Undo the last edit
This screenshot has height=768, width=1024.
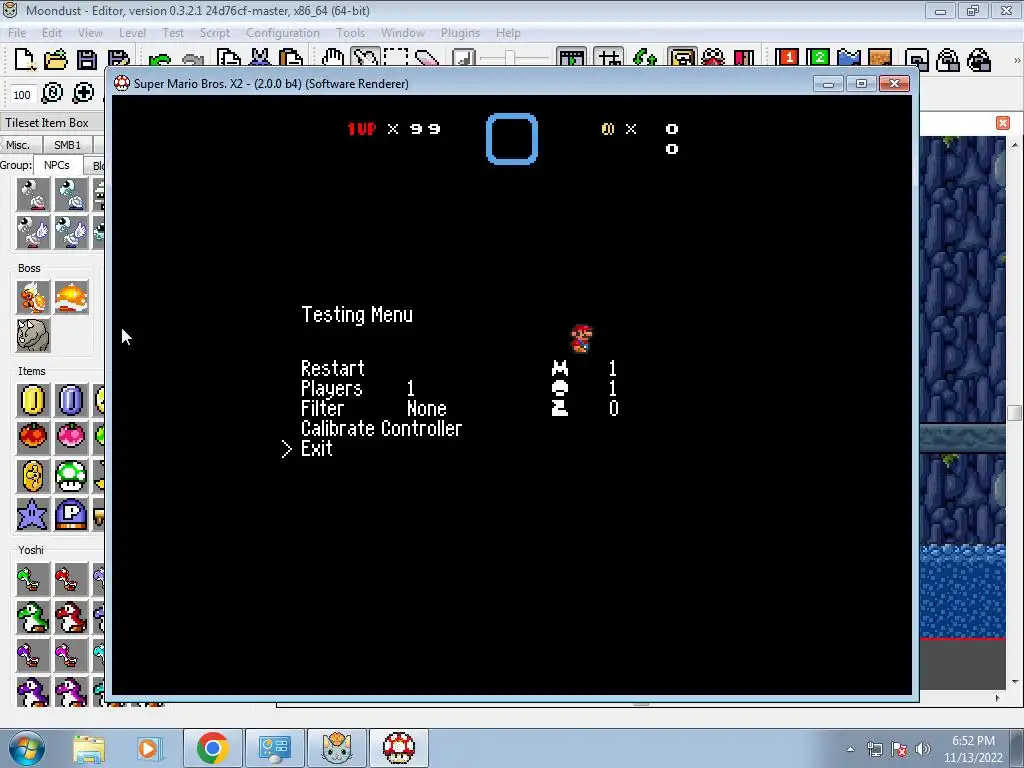(x=159, y=60)
